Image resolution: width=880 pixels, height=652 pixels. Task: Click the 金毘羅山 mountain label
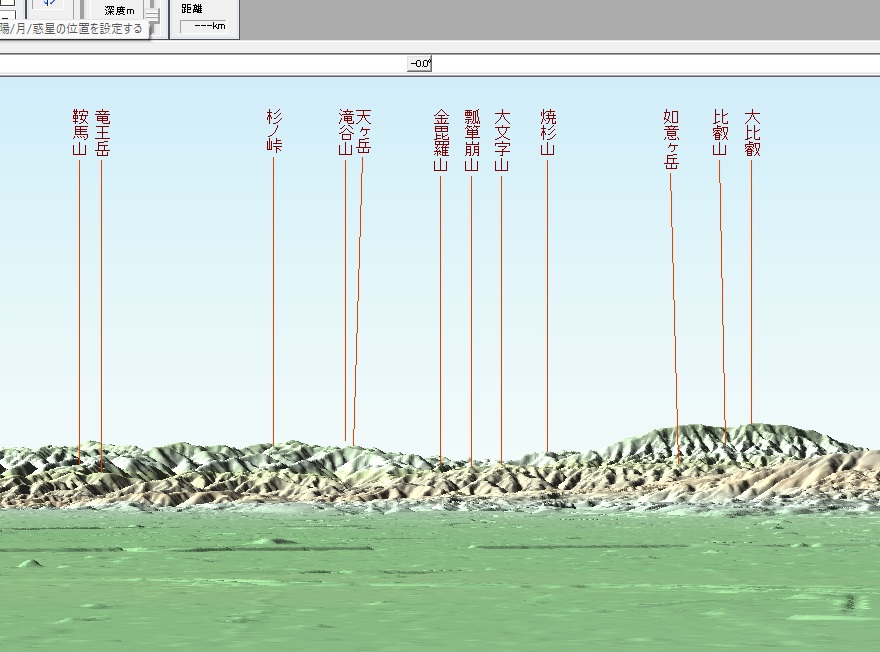click(x=441, y=141)
